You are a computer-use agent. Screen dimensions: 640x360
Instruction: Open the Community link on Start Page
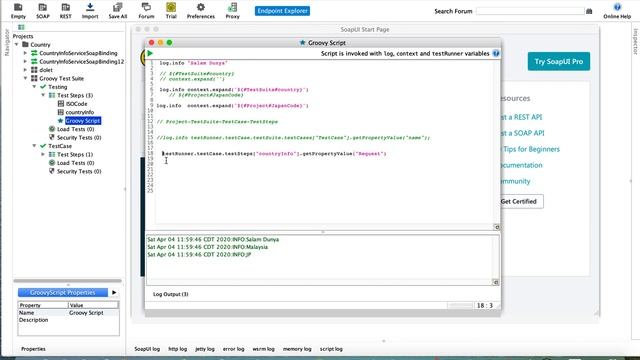(516, 181)
